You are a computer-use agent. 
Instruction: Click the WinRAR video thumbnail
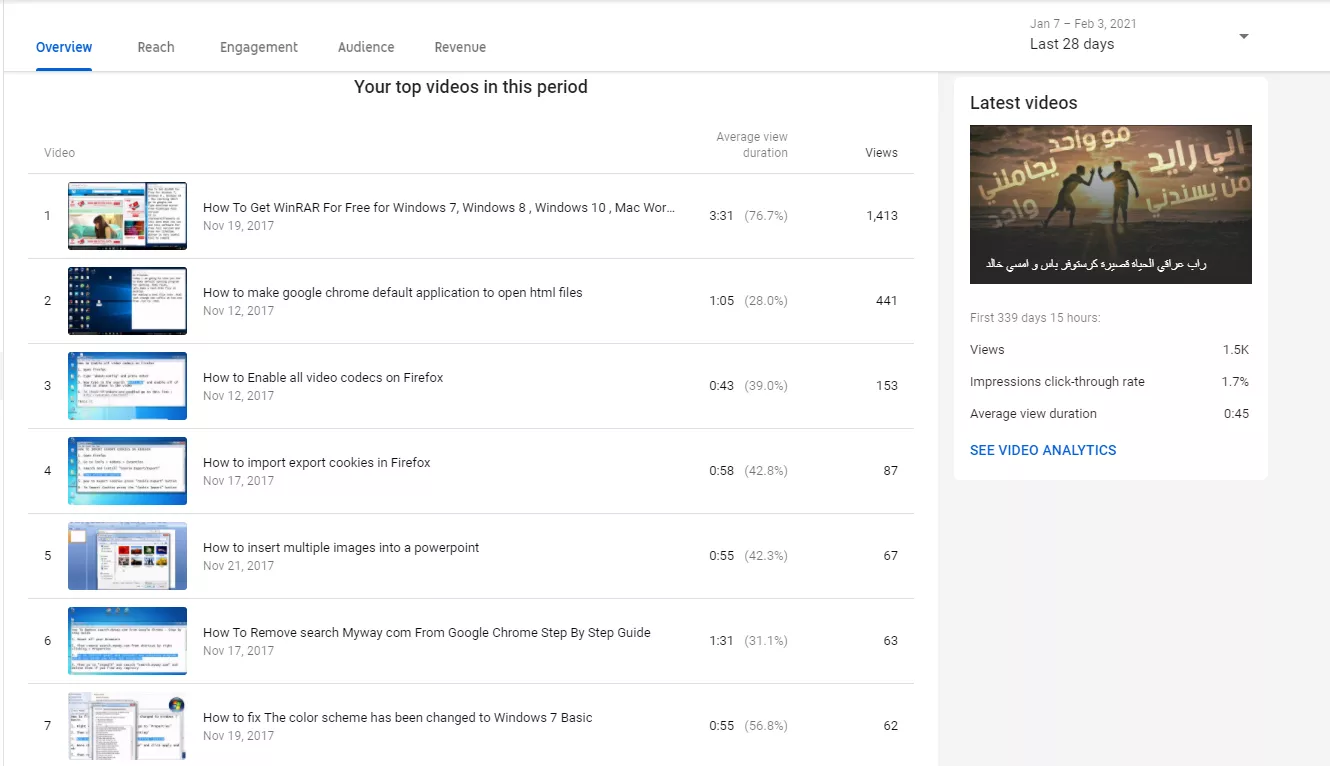[127, 216]
